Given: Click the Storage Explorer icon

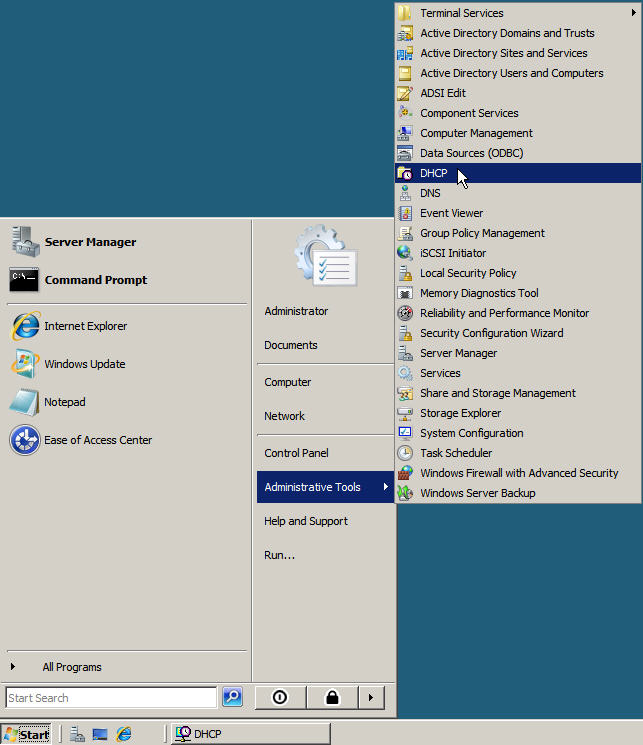Looking at the screenshot, I should pos(404,413).
